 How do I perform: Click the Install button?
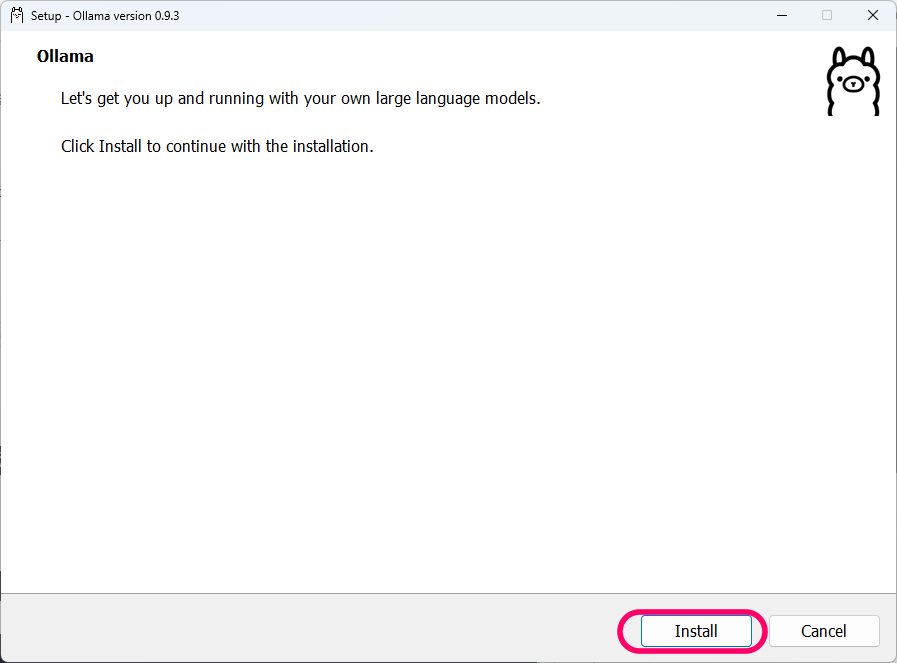[x=696, y=631]
